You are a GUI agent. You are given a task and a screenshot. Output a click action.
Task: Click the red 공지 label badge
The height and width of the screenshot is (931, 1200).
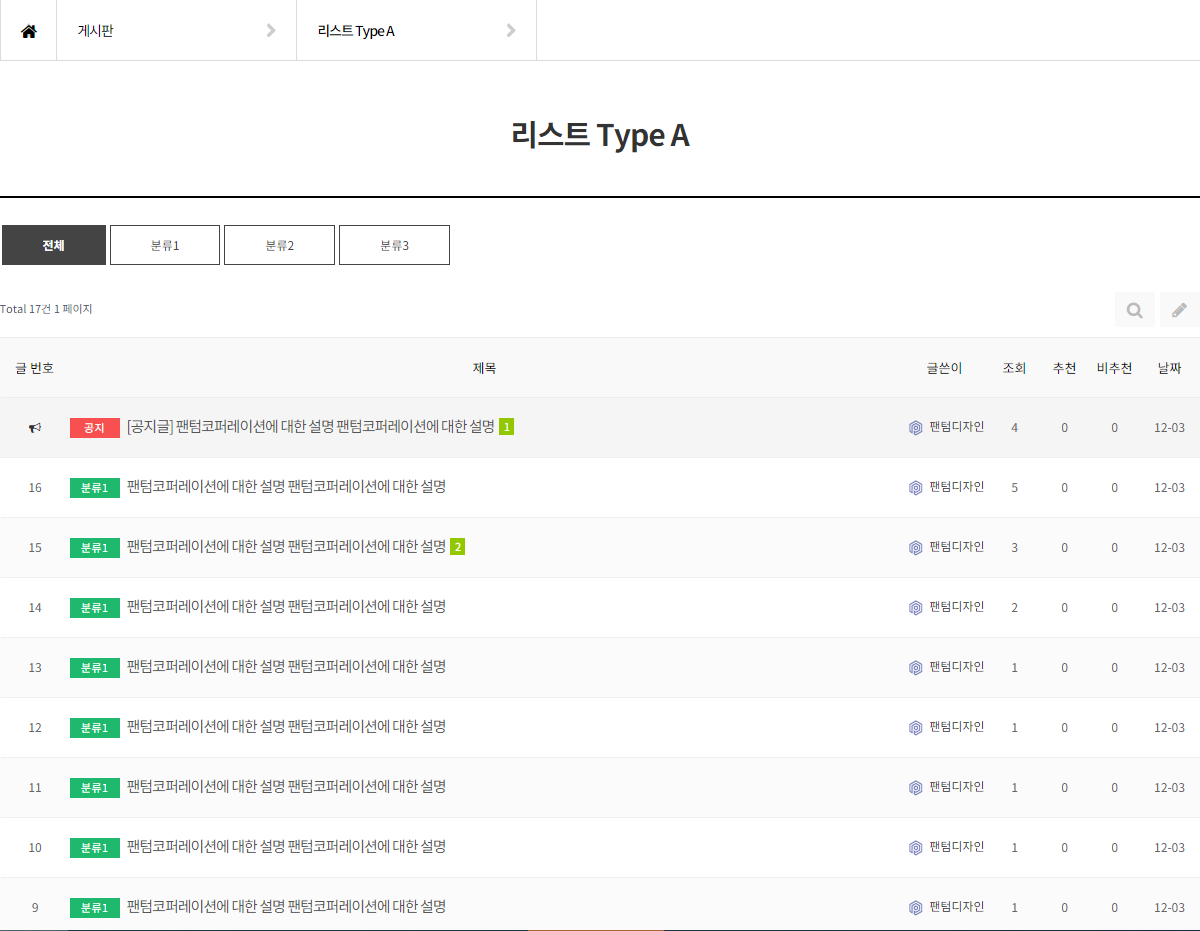coord(94,428)
